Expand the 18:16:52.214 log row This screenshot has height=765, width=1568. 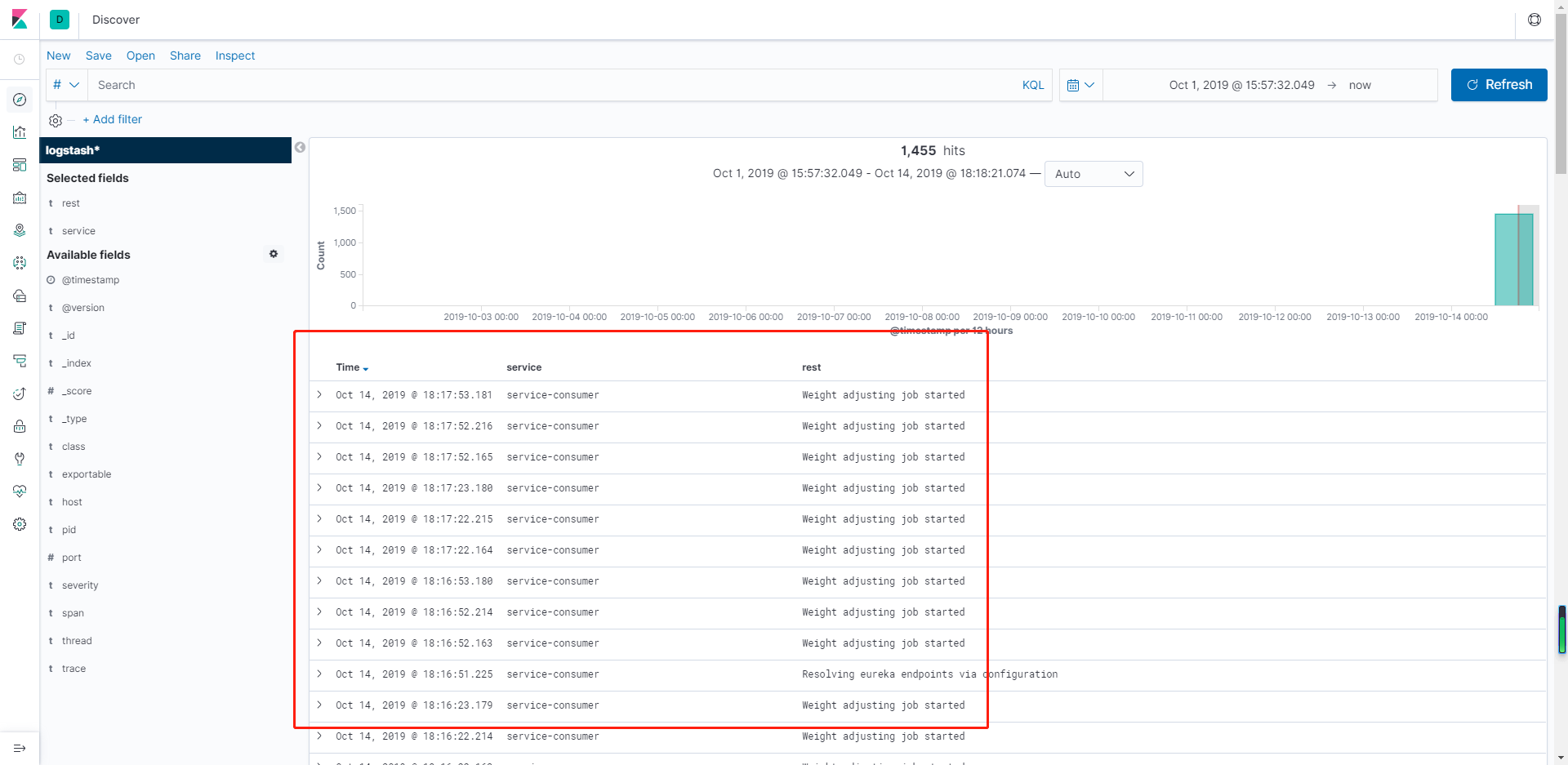pyautogui.click(x=319, y=612)
